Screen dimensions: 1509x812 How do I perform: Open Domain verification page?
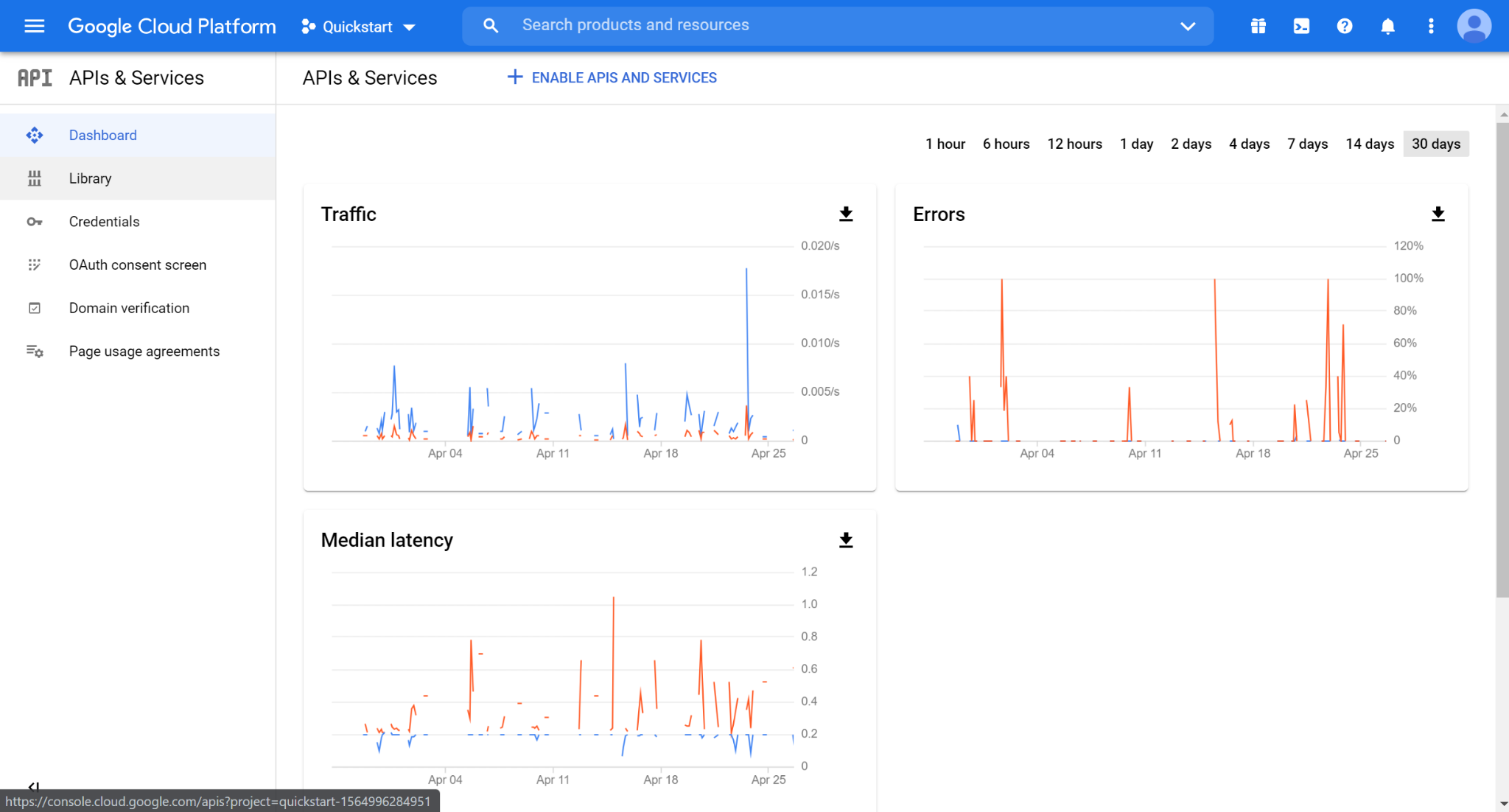138,308
